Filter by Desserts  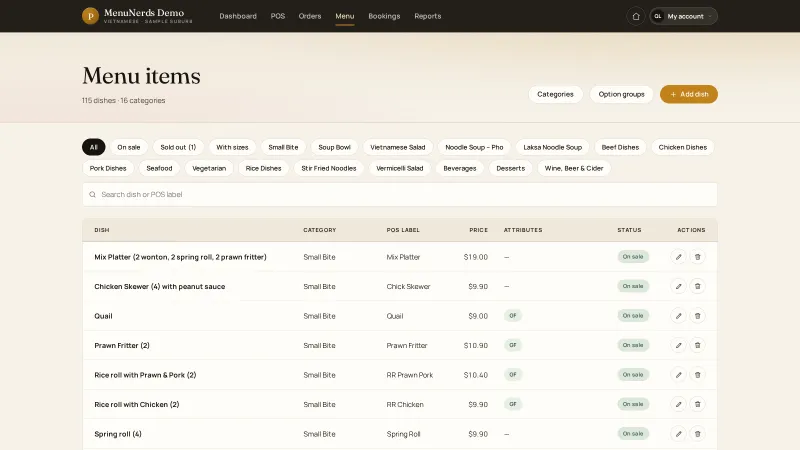(510, 168)
